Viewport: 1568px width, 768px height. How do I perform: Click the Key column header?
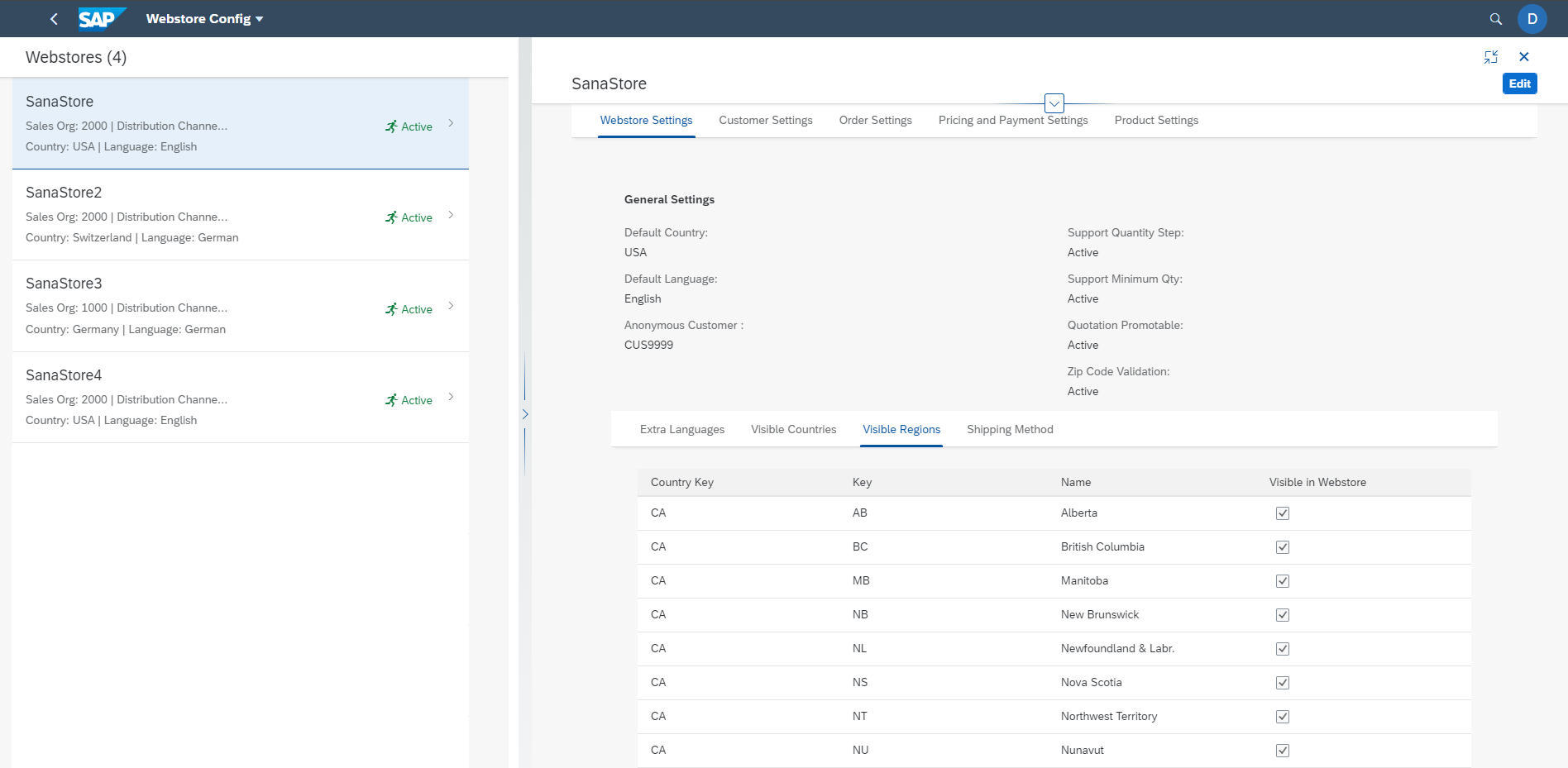coord(862,483)
